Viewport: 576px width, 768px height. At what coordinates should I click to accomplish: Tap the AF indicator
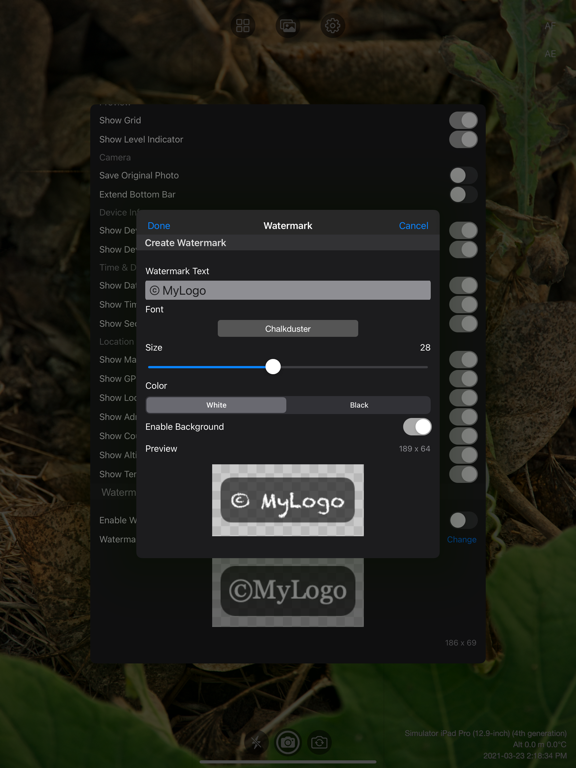[550, 26]
